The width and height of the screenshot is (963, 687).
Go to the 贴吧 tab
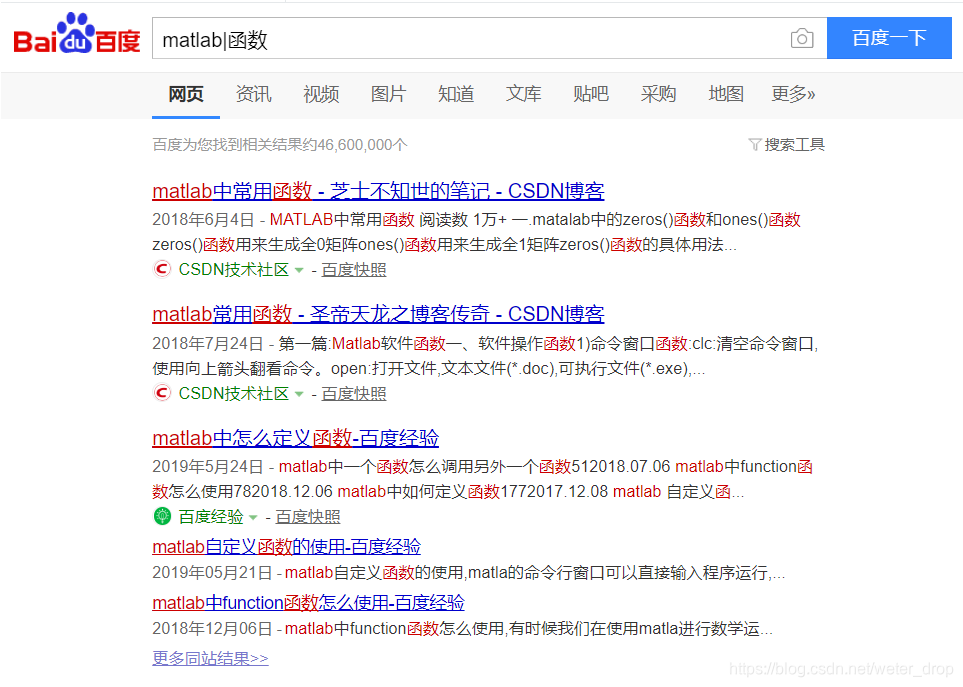[591, 94]
